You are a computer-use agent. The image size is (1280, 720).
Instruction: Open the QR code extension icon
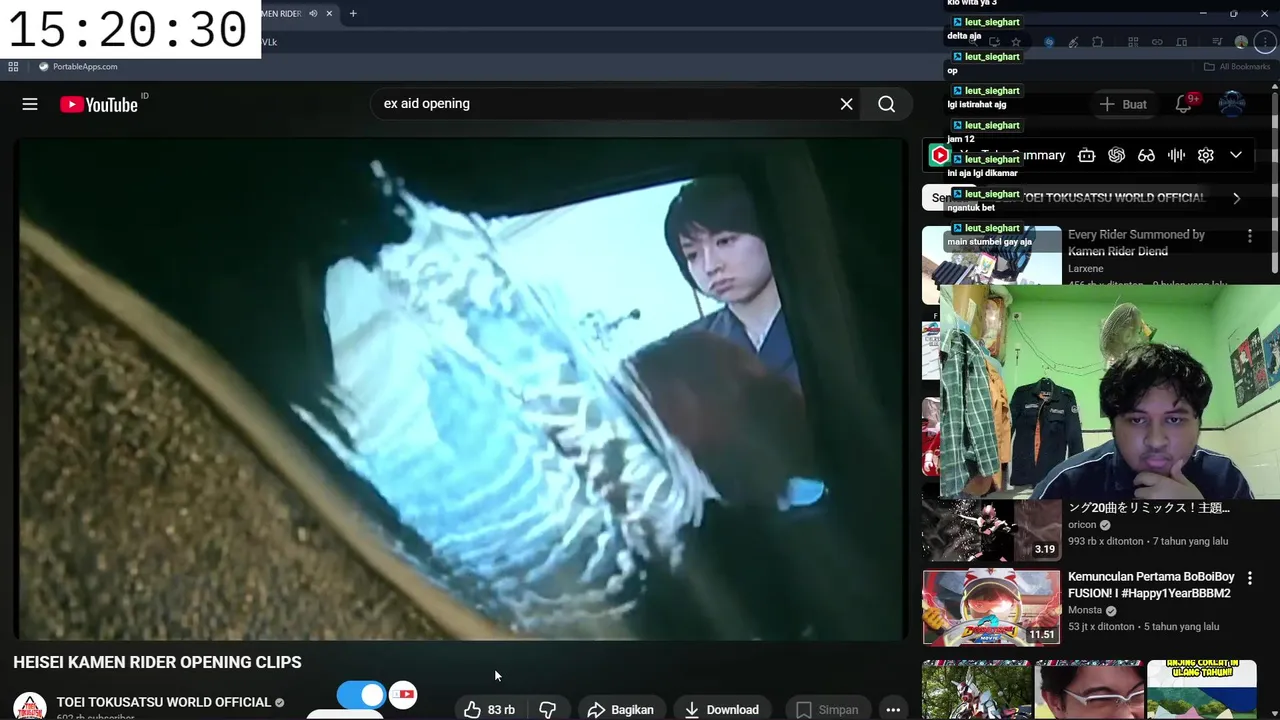(x=1133, y=42)
